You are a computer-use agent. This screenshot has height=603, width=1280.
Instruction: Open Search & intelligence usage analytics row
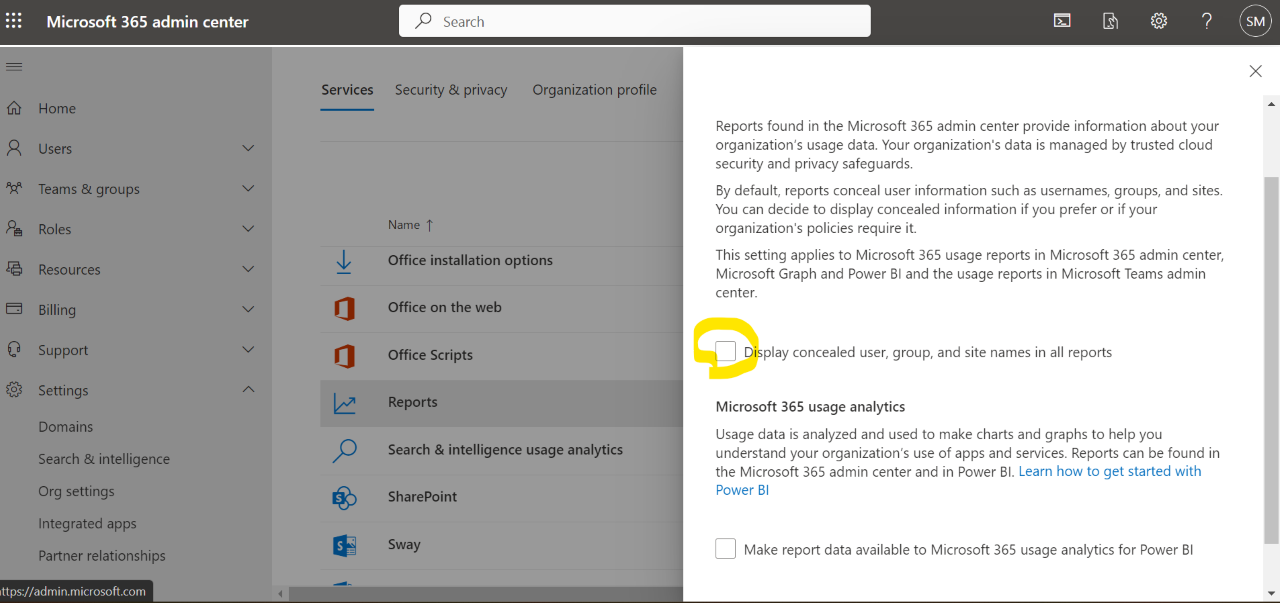501,450
